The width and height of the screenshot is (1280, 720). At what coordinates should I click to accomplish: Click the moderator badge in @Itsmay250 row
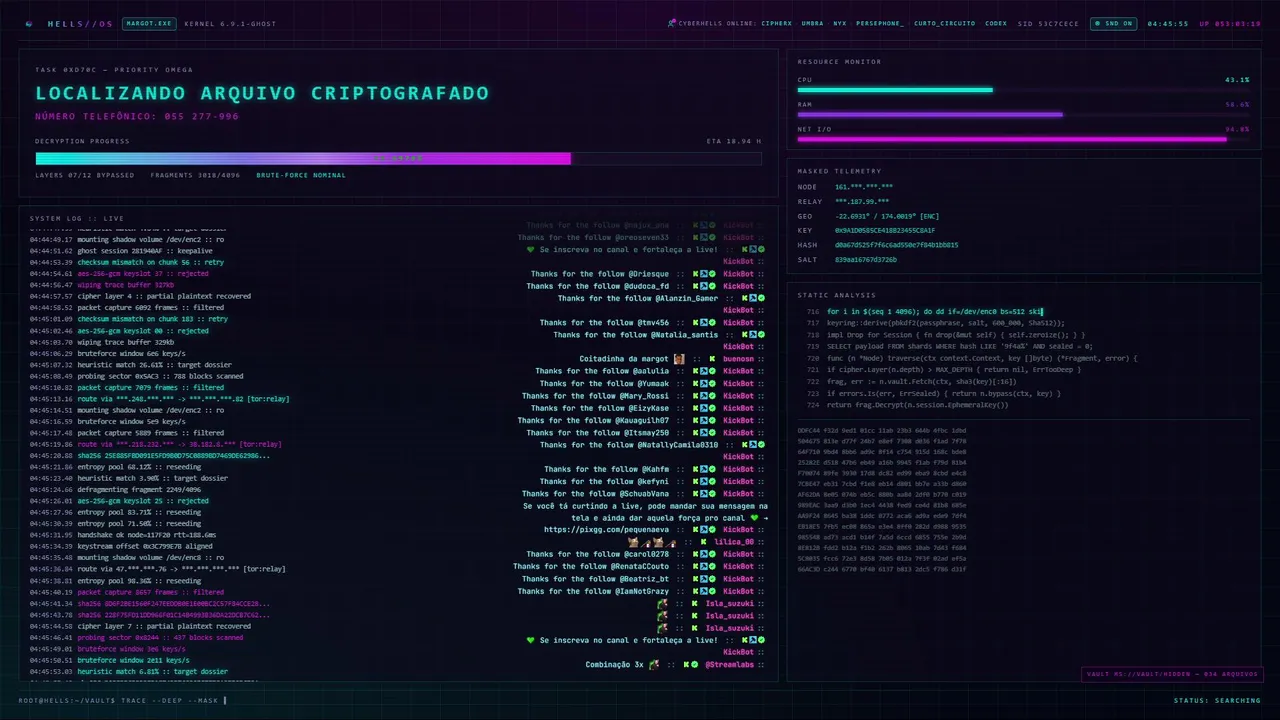click(704, 432)
